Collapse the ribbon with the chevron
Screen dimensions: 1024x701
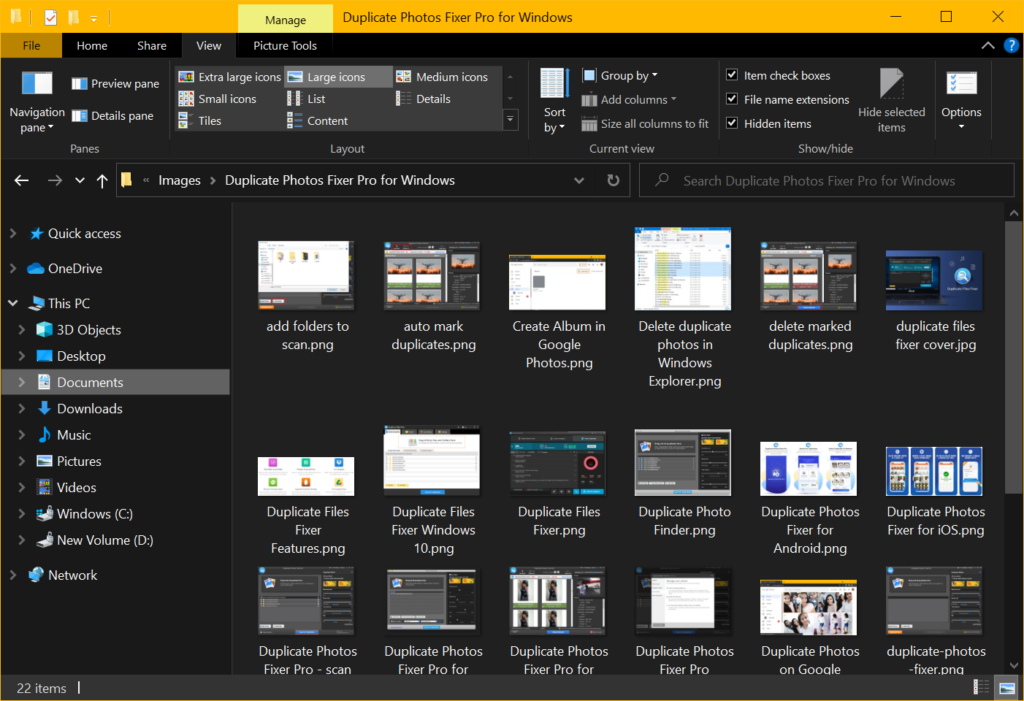tap(987, 45)
